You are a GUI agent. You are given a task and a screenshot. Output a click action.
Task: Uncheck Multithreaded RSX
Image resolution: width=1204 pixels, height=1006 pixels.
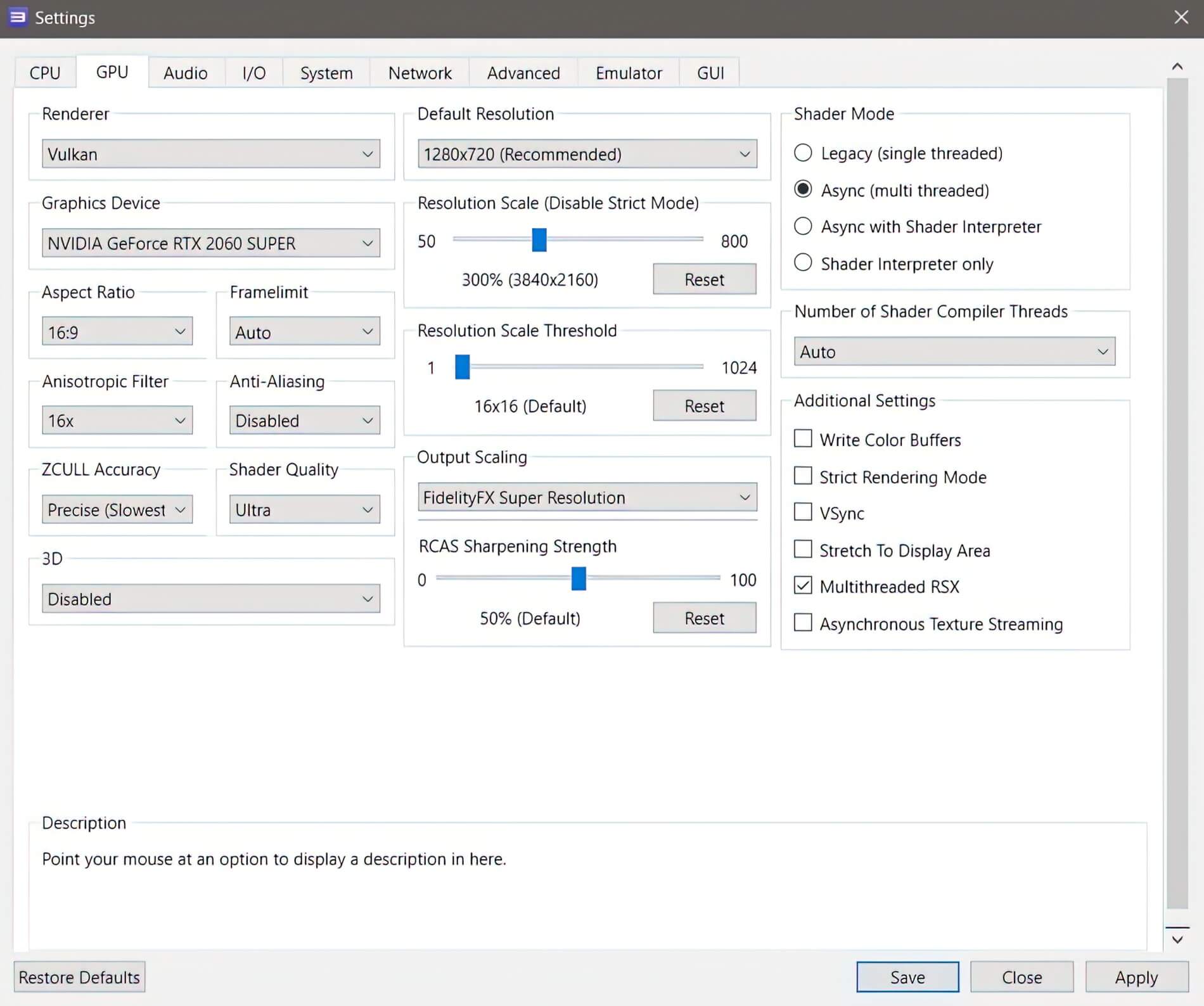click(x=803, y=586)
